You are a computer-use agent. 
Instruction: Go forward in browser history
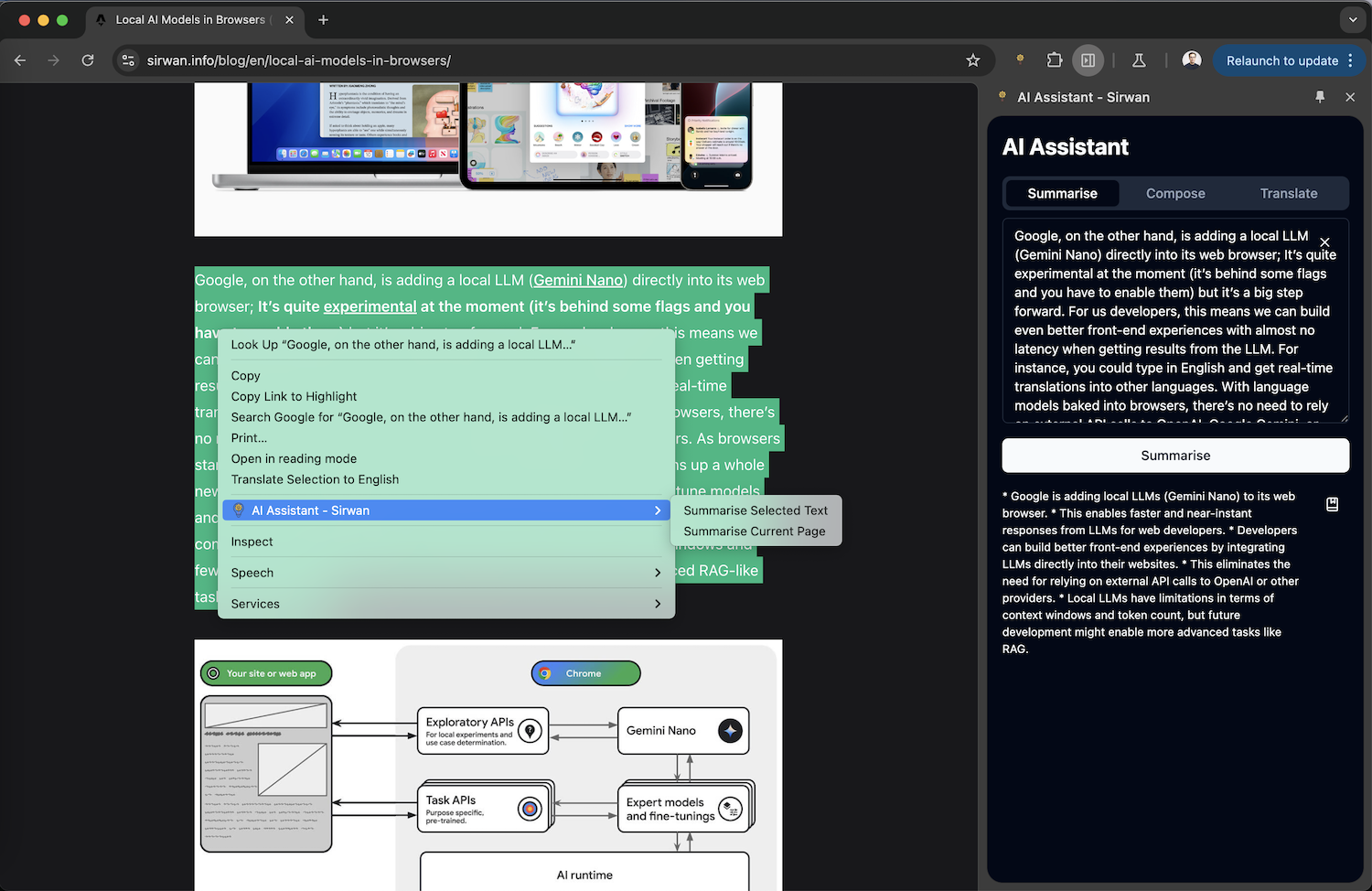point(54,60)
